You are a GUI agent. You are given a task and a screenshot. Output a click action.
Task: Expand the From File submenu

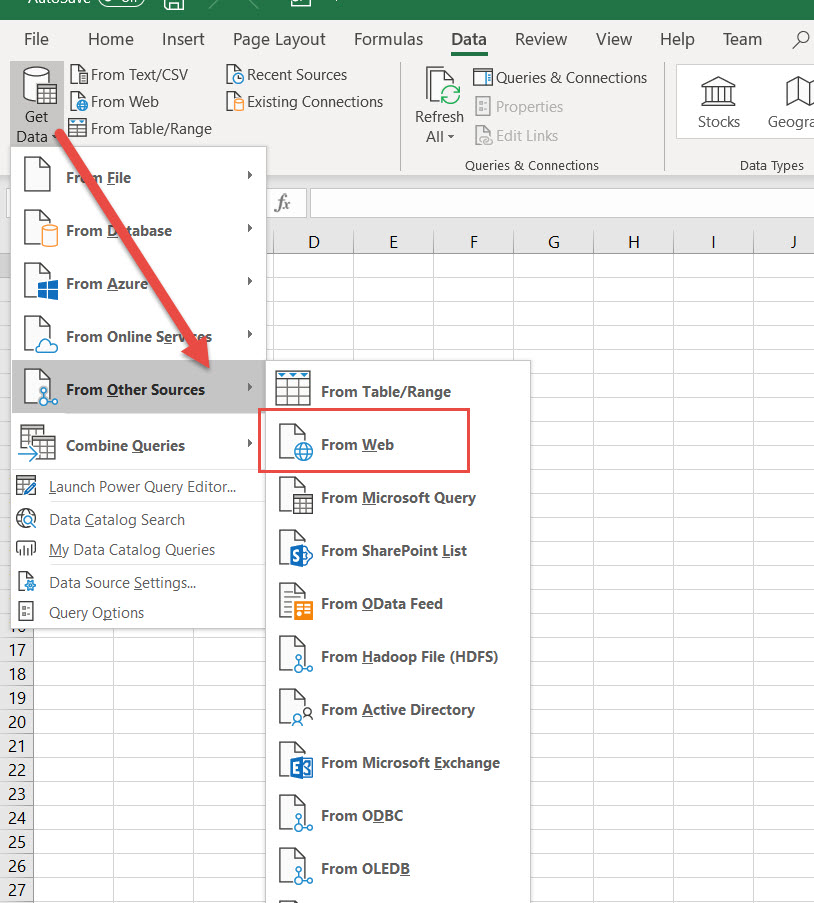pos(138,177)
